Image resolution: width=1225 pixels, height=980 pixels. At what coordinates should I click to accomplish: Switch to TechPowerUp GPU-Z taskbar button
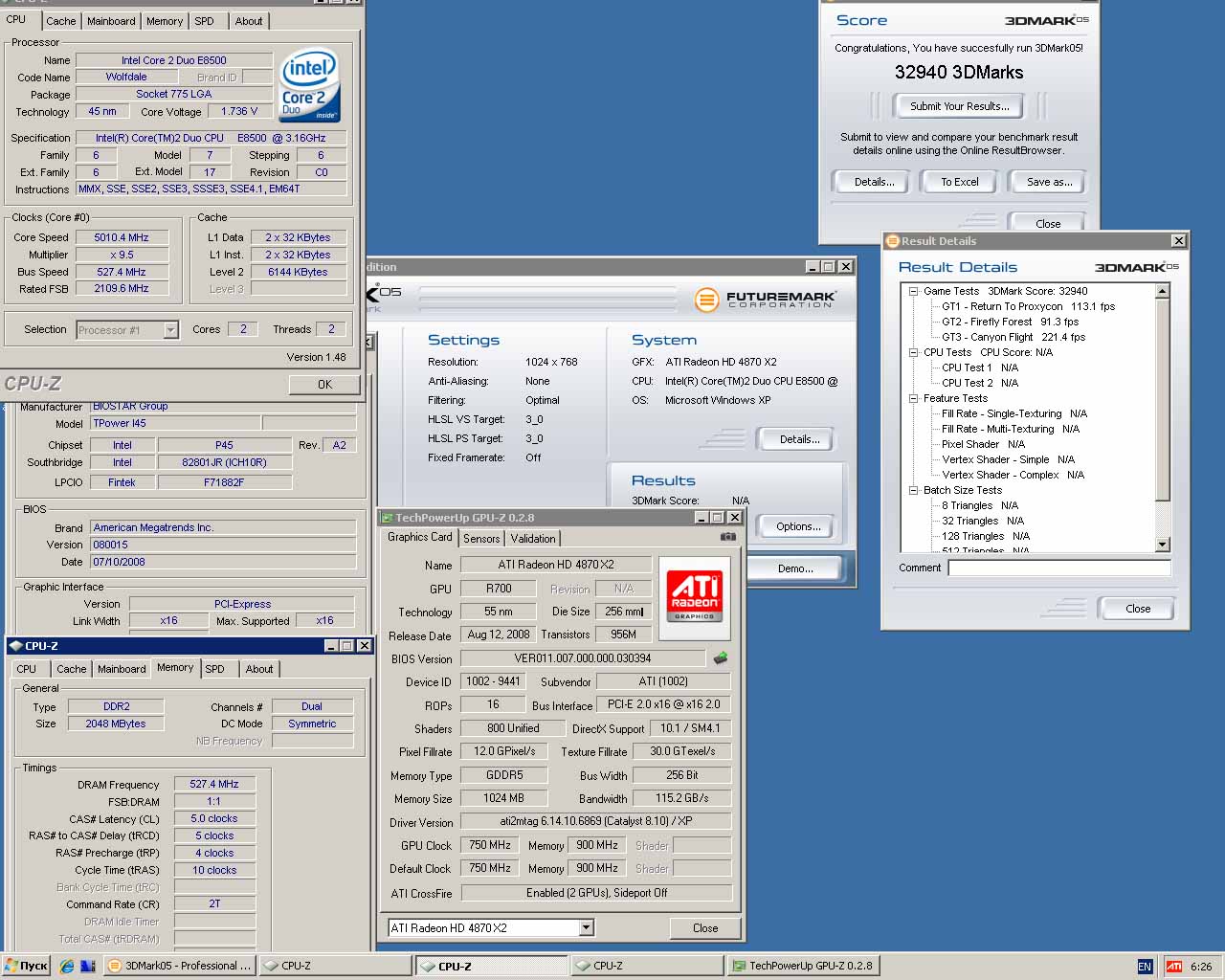pos(803,966)
